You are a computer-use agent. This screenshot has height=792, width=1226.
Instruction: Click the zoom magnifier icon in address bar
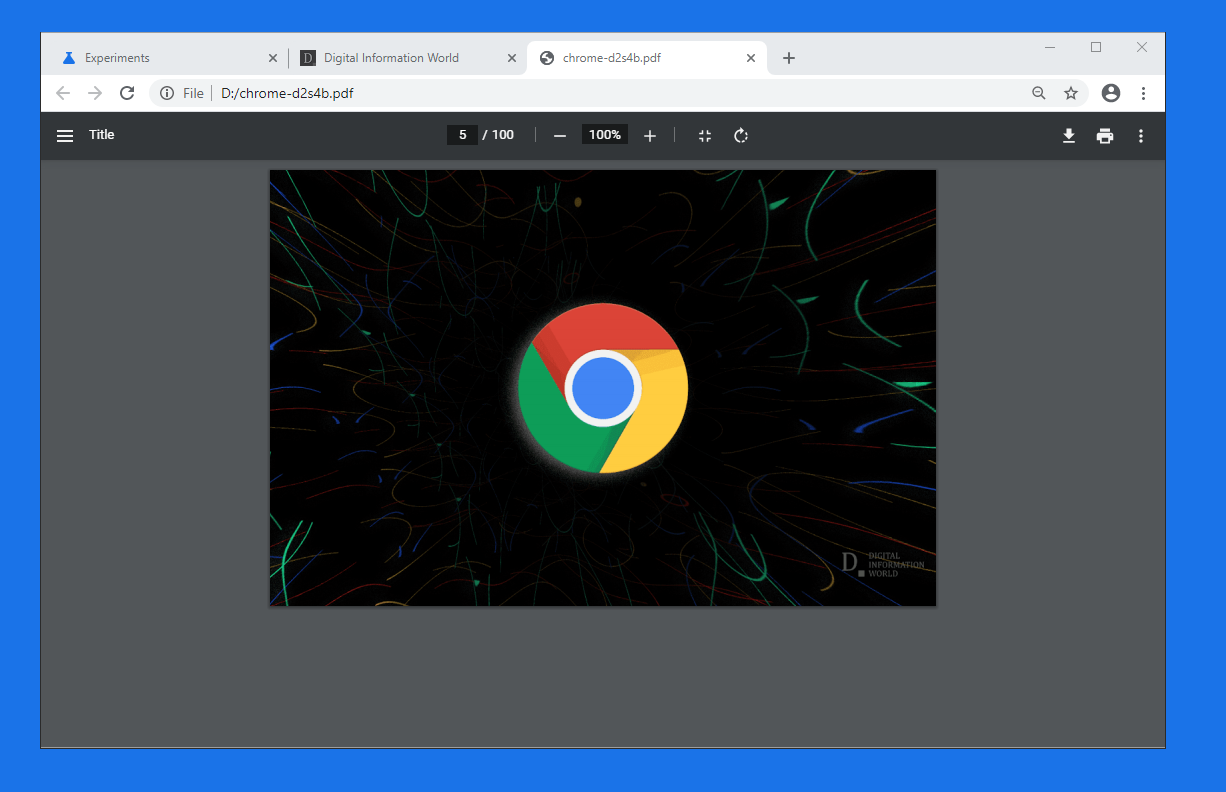coord(1039,93)
